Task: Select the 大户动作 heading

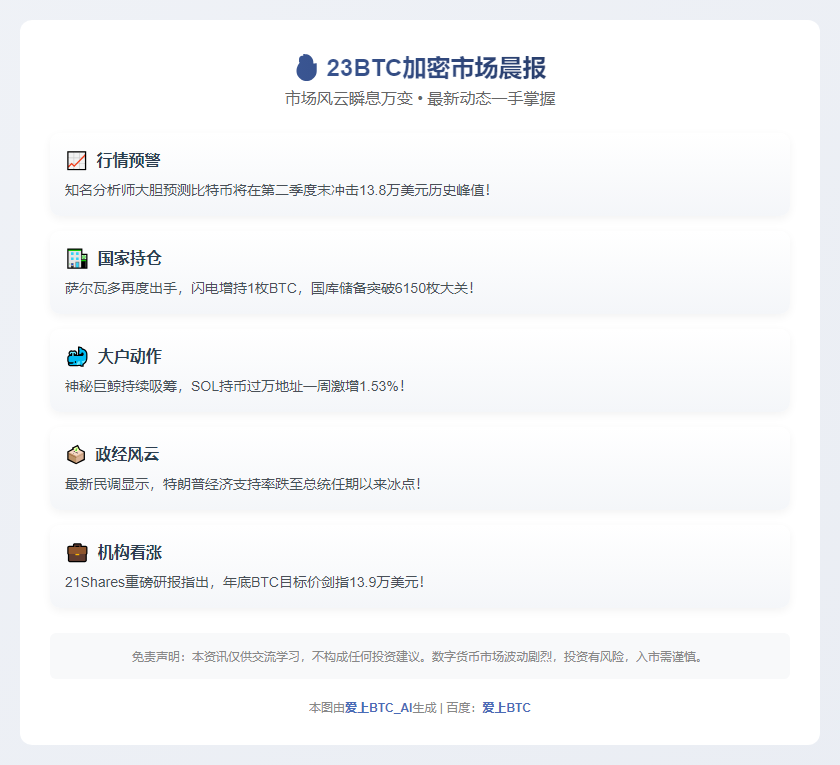Action: (x=129, y=356)
